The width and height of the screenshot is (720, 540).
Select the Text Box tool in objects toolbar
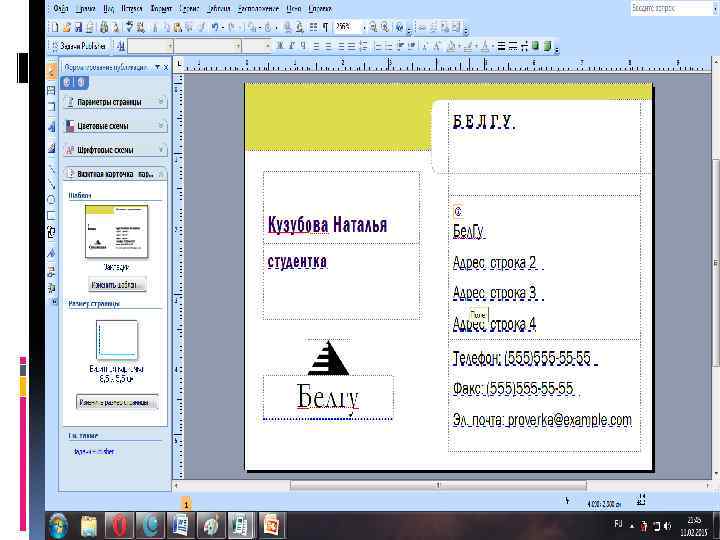(x=51, y=90)
